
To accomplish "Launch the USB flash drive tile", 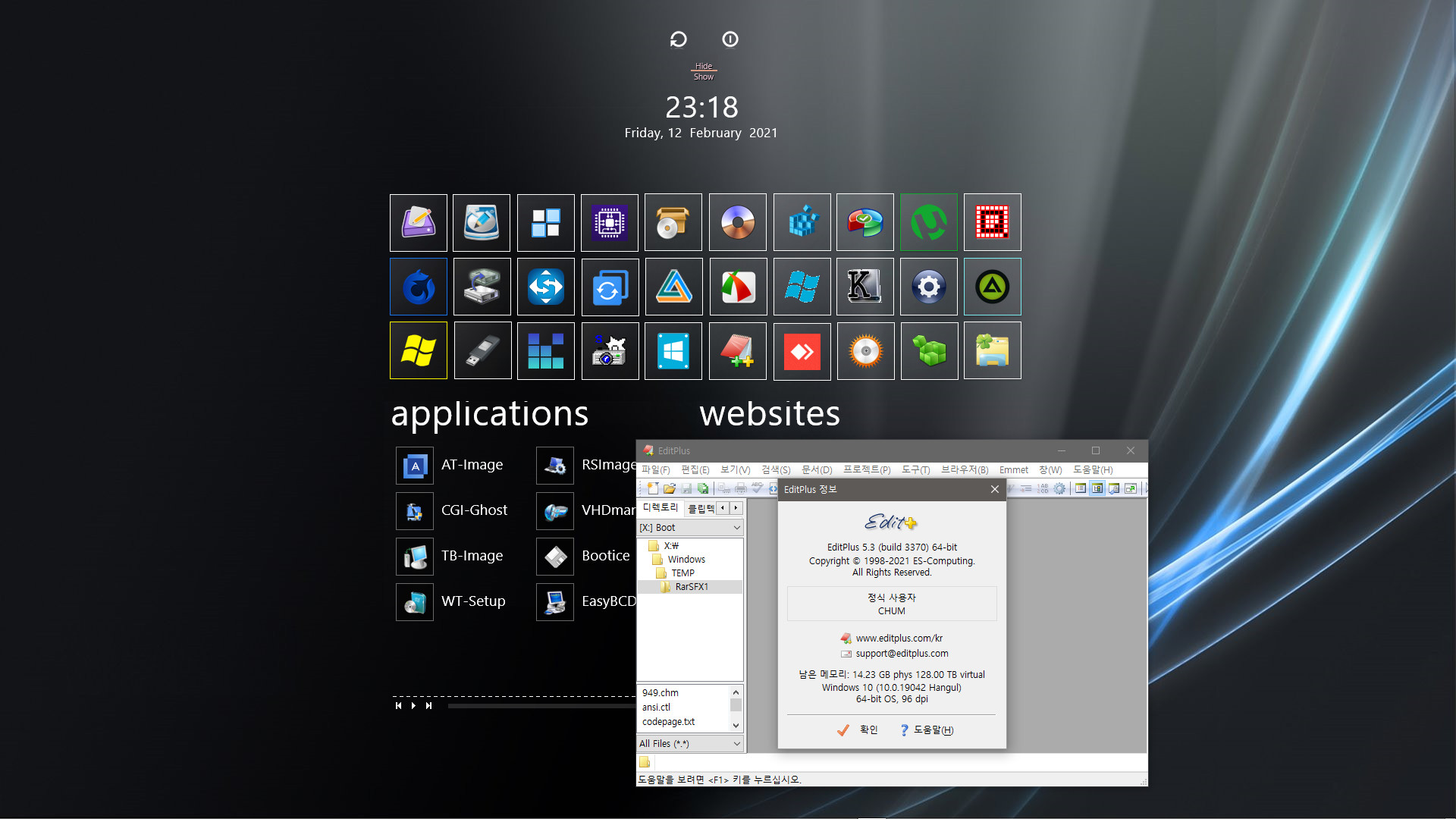I will click(482, 350).
